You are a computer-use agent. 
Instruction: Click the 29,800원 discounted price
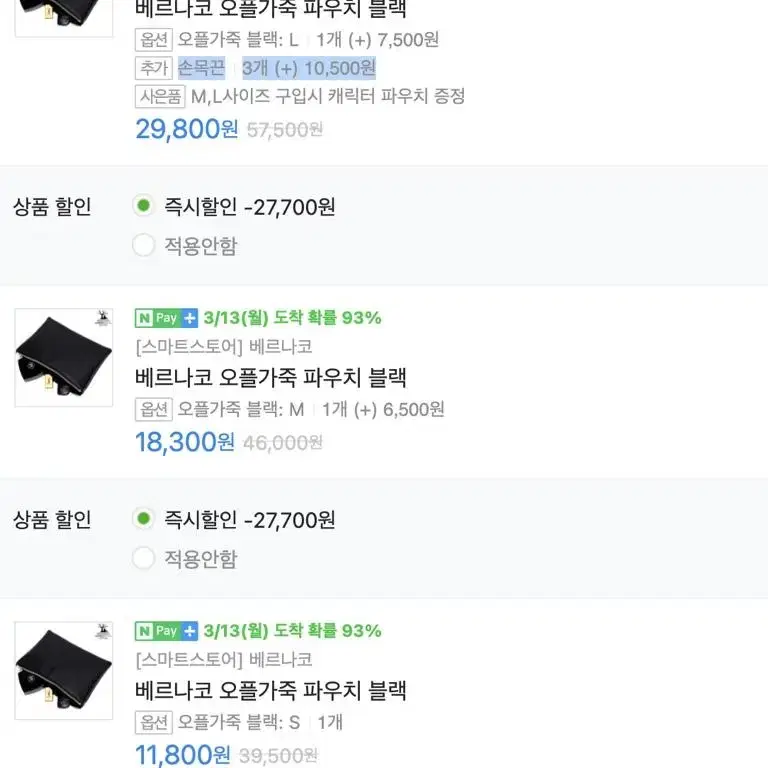click(x=187, y=129)
